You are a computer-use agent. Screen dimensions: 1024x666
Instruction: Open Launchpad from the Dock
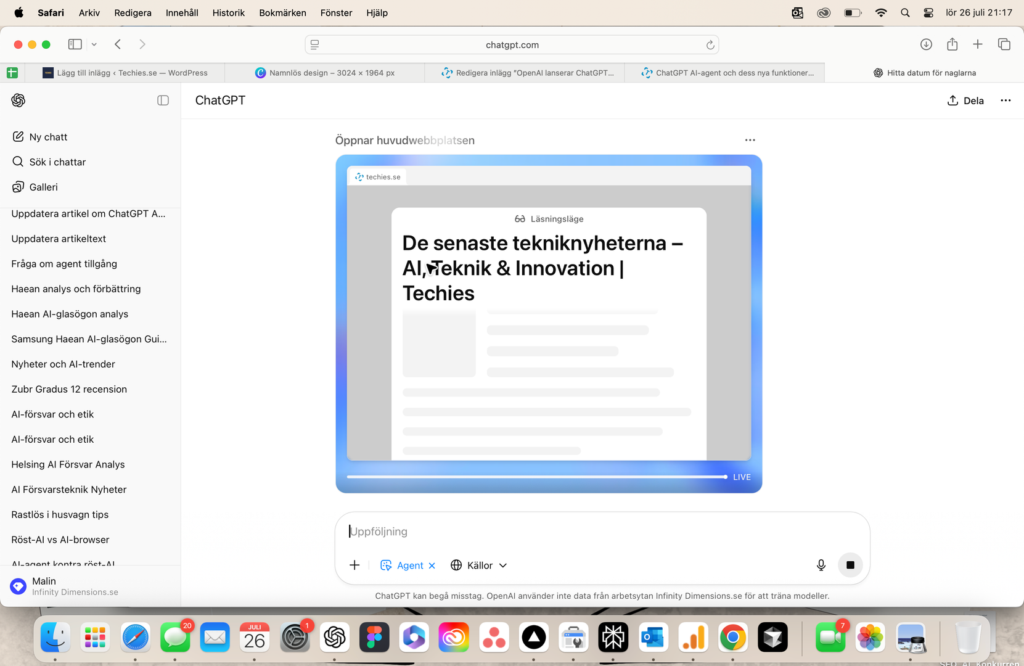[x=95, y=637]
